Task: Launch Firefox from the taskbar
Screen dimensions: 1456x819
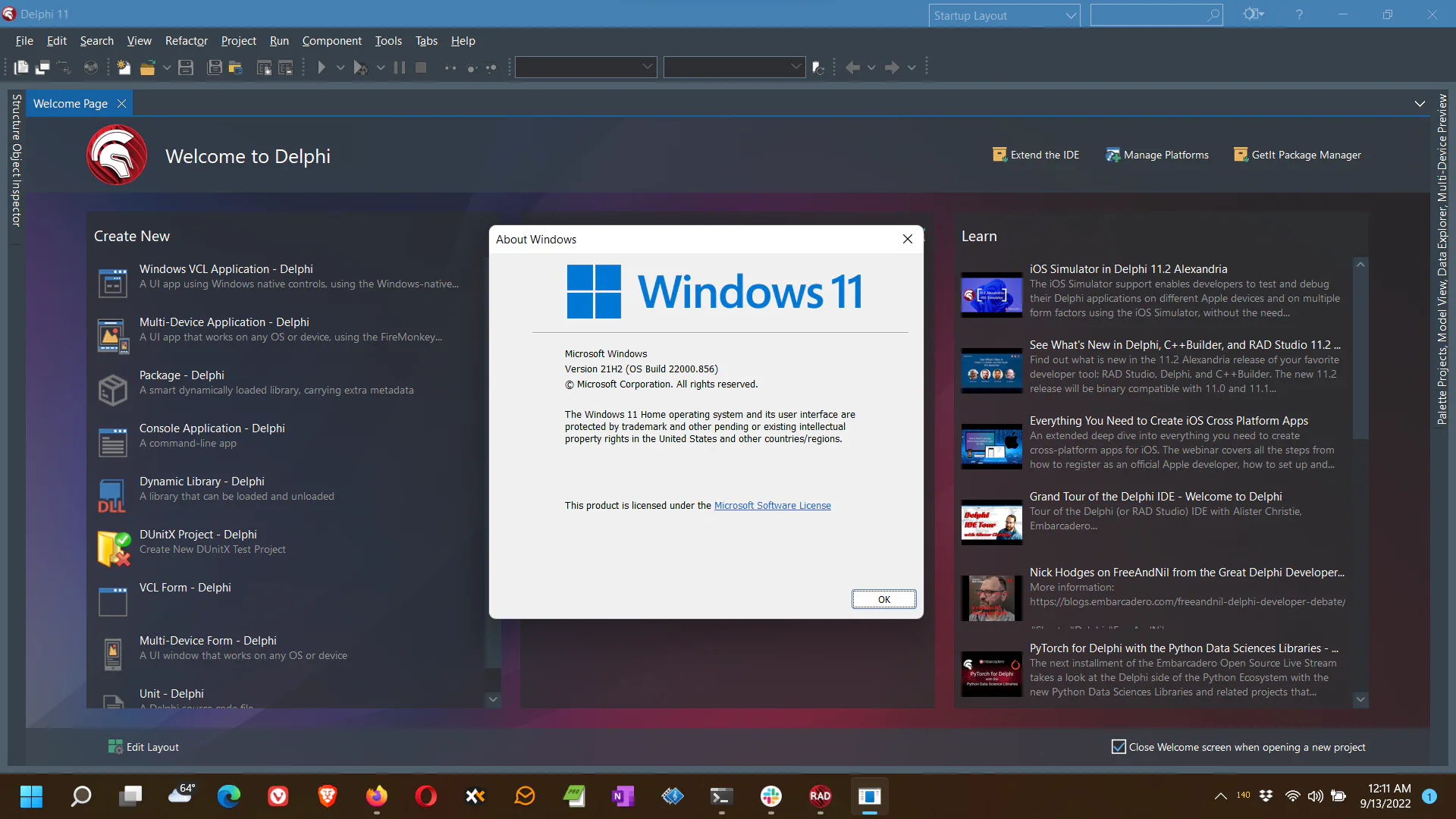Action: [377, 795]
